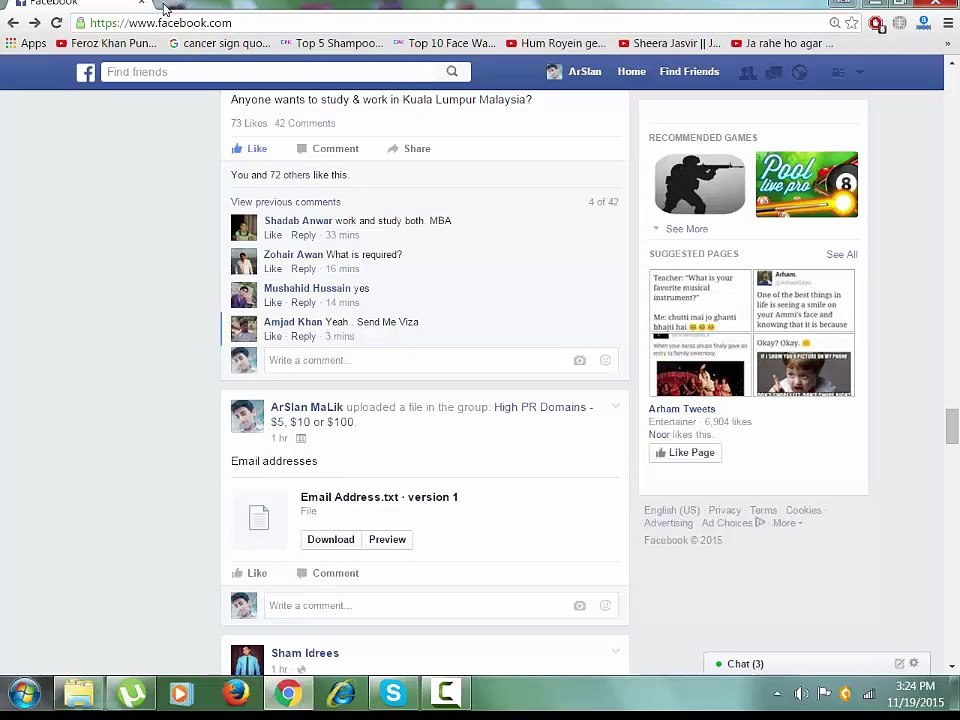This screenshot has height=720, width=960.
Task: Open options arrow on ArSlan MaLik post
Action: [x=615, y=406]
